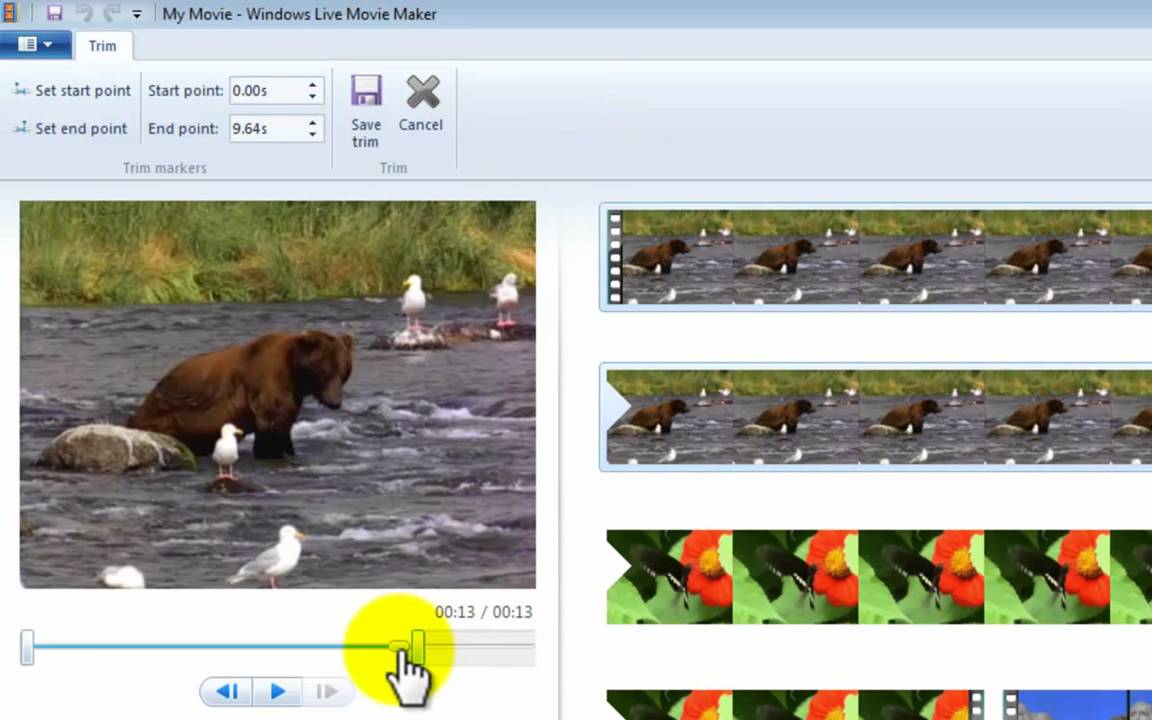Click the Trim markers group label
The image size is (1152, 720).
pyautogui.click(x=165, y=168)
